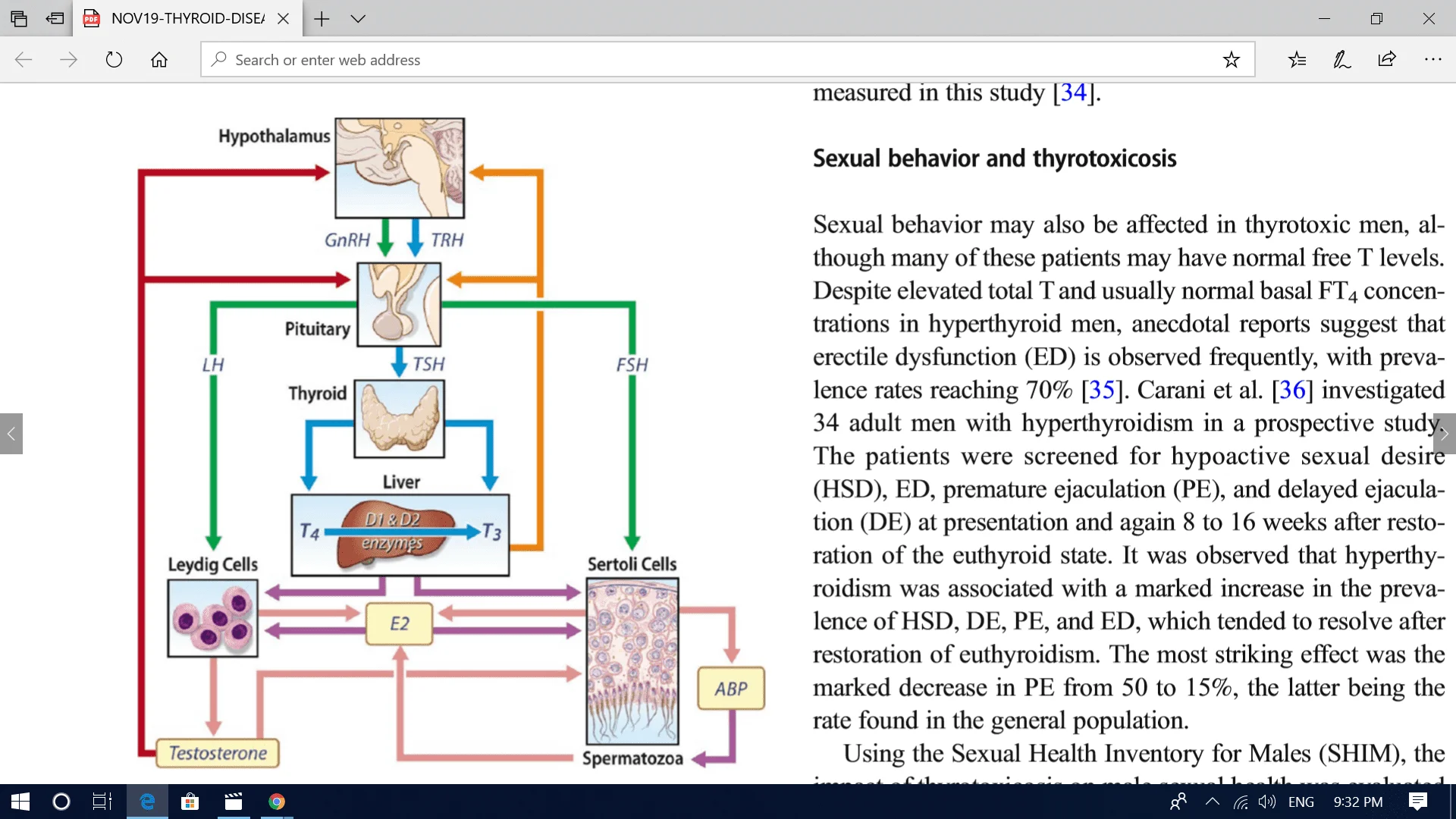Open Google Chrome from taskbar
This screenshot has height=819, width=1456.
277,802
